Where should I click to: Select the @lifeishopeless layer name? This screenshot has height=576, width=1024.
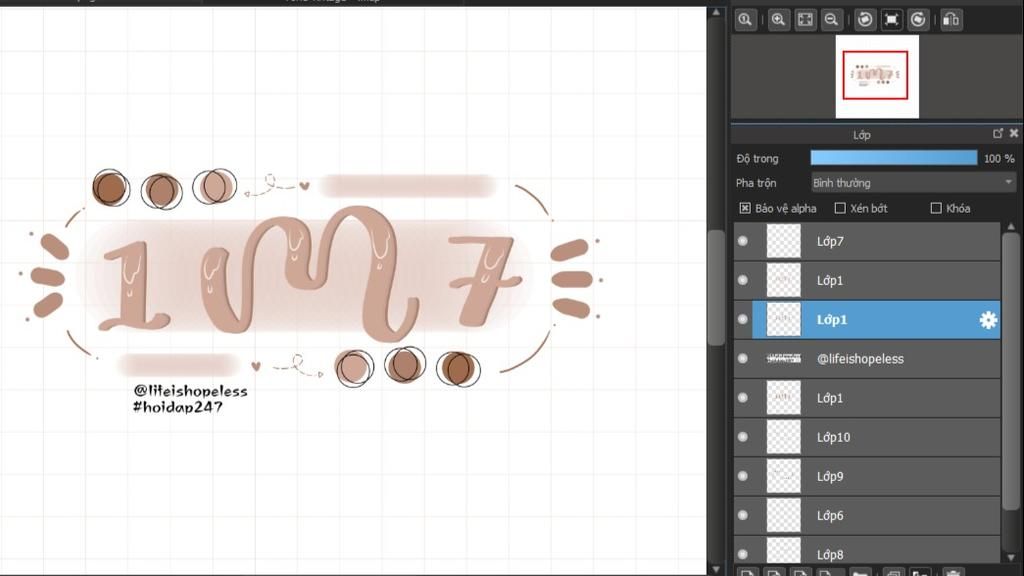tap(860, 359)
